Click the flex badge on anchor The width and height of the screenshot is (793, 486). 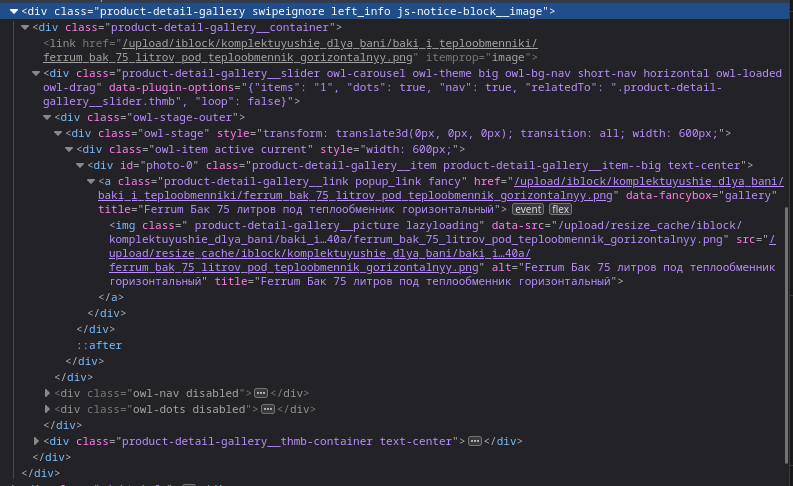(x=560, y=209)
